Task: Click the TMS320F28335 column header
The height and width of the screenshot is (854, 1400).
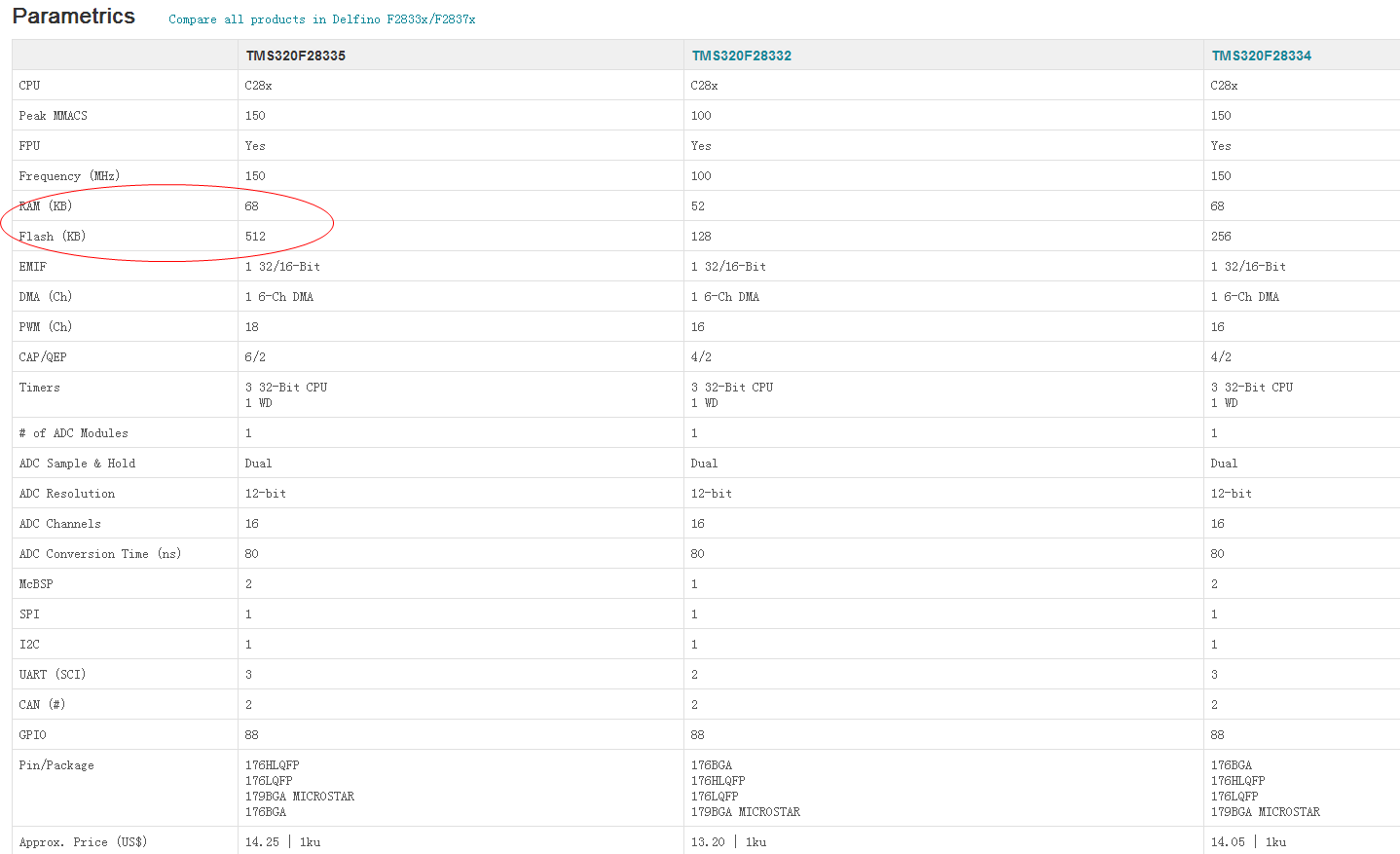Action: (x=295, y=56)
